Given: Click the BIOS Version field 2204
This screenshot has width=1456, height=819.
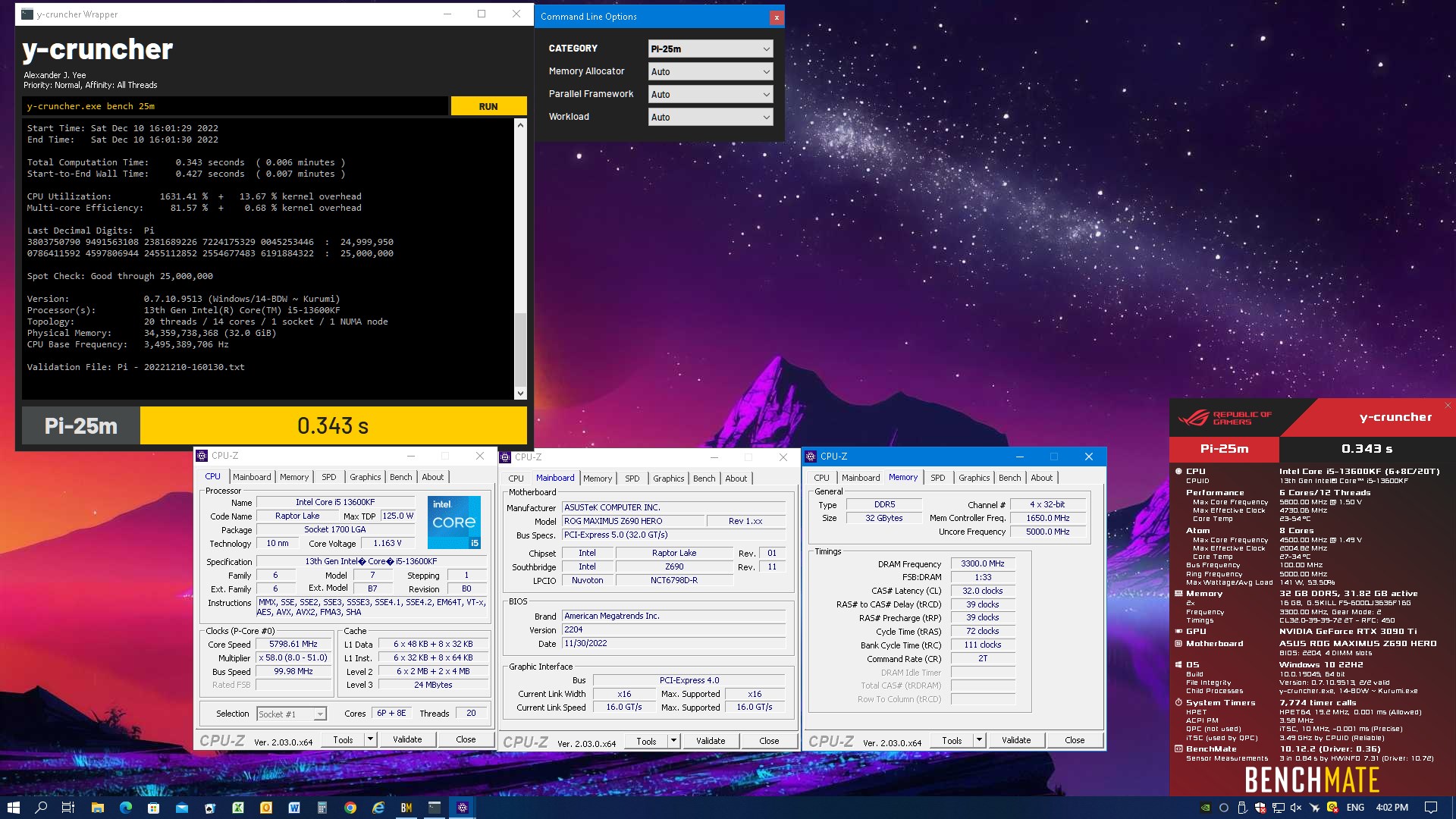Looking at the screenshot, I should pos(674,629).
